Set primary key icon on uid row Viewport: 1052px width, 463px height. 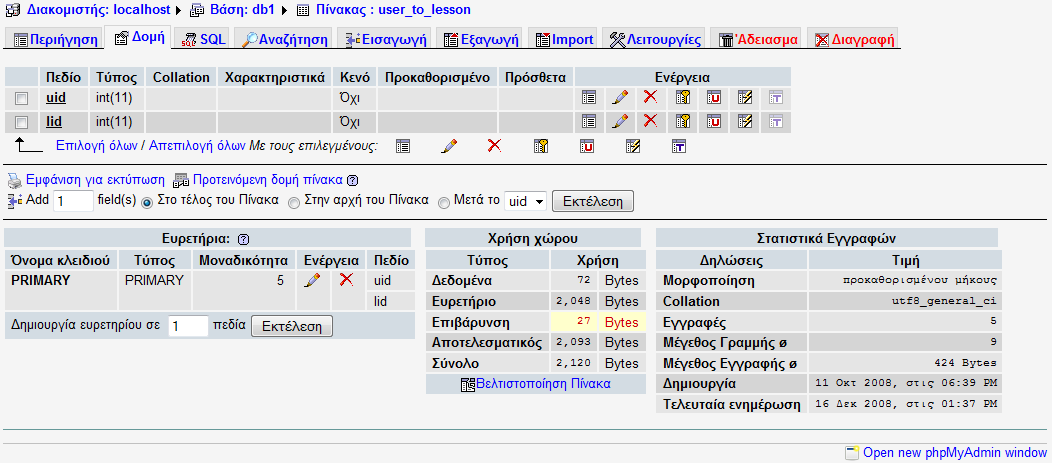click(x=682, y=98)
